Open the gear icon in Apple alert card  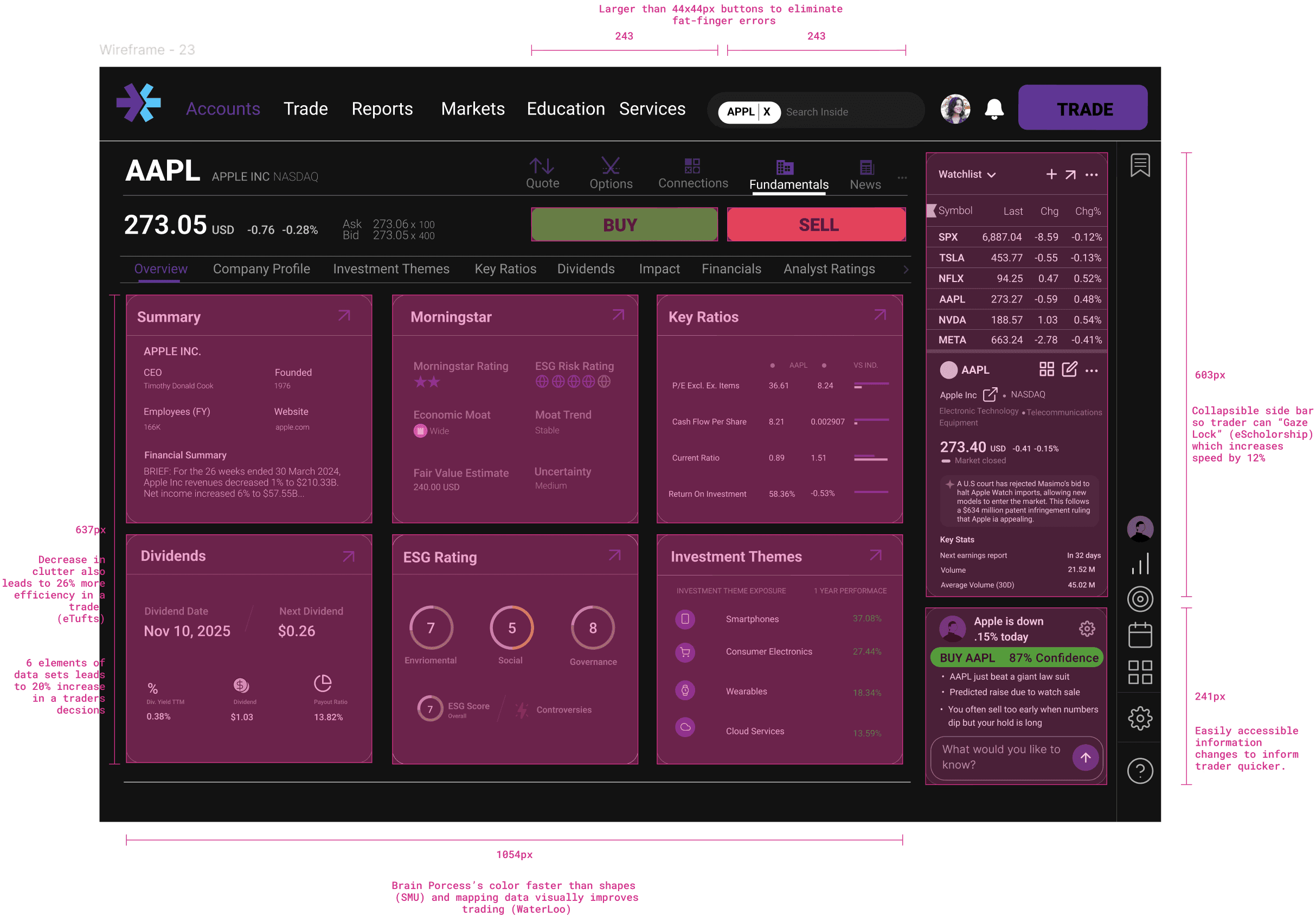[x=1086, y=629]
